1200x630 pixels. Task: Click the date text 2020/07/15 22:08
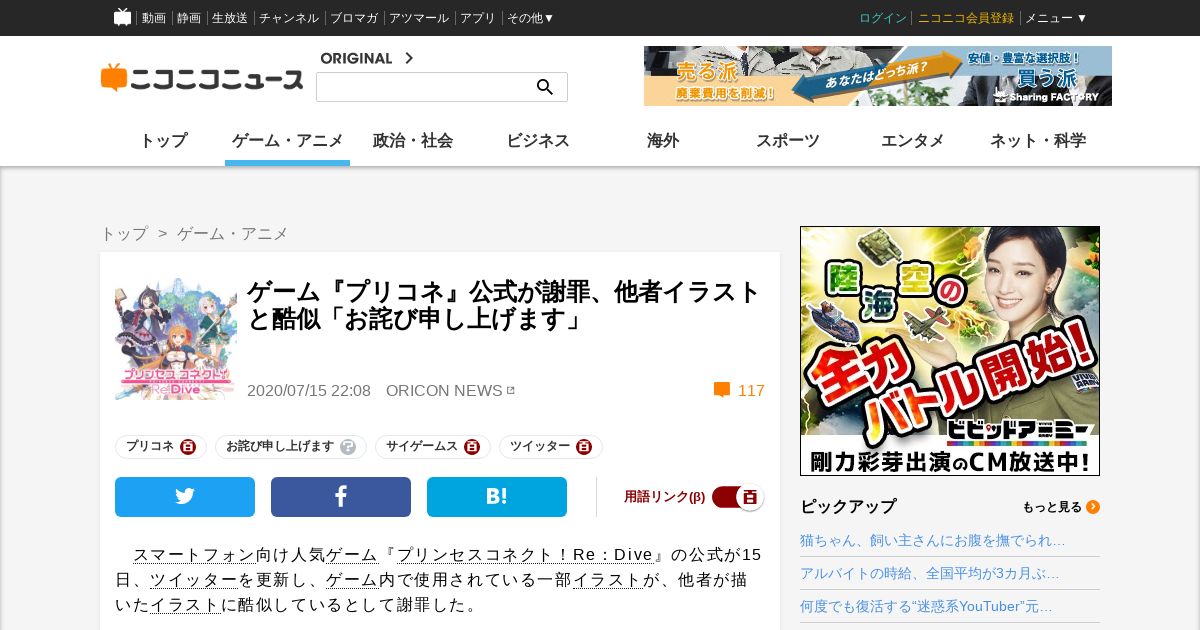pyautogui.click(x=309, y=390)
